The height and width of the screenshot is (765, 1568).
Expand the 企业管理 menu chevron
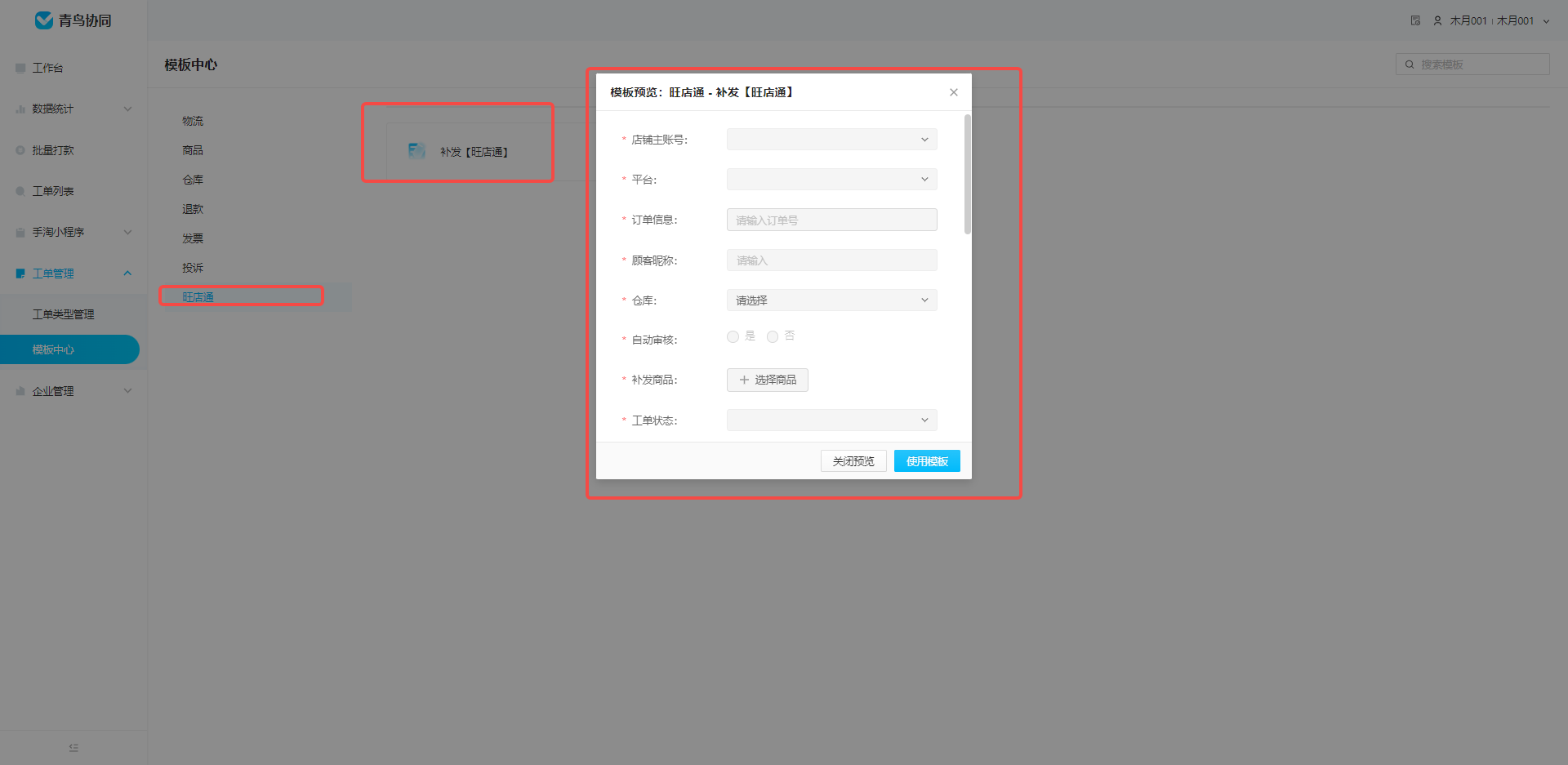point(127,390)
